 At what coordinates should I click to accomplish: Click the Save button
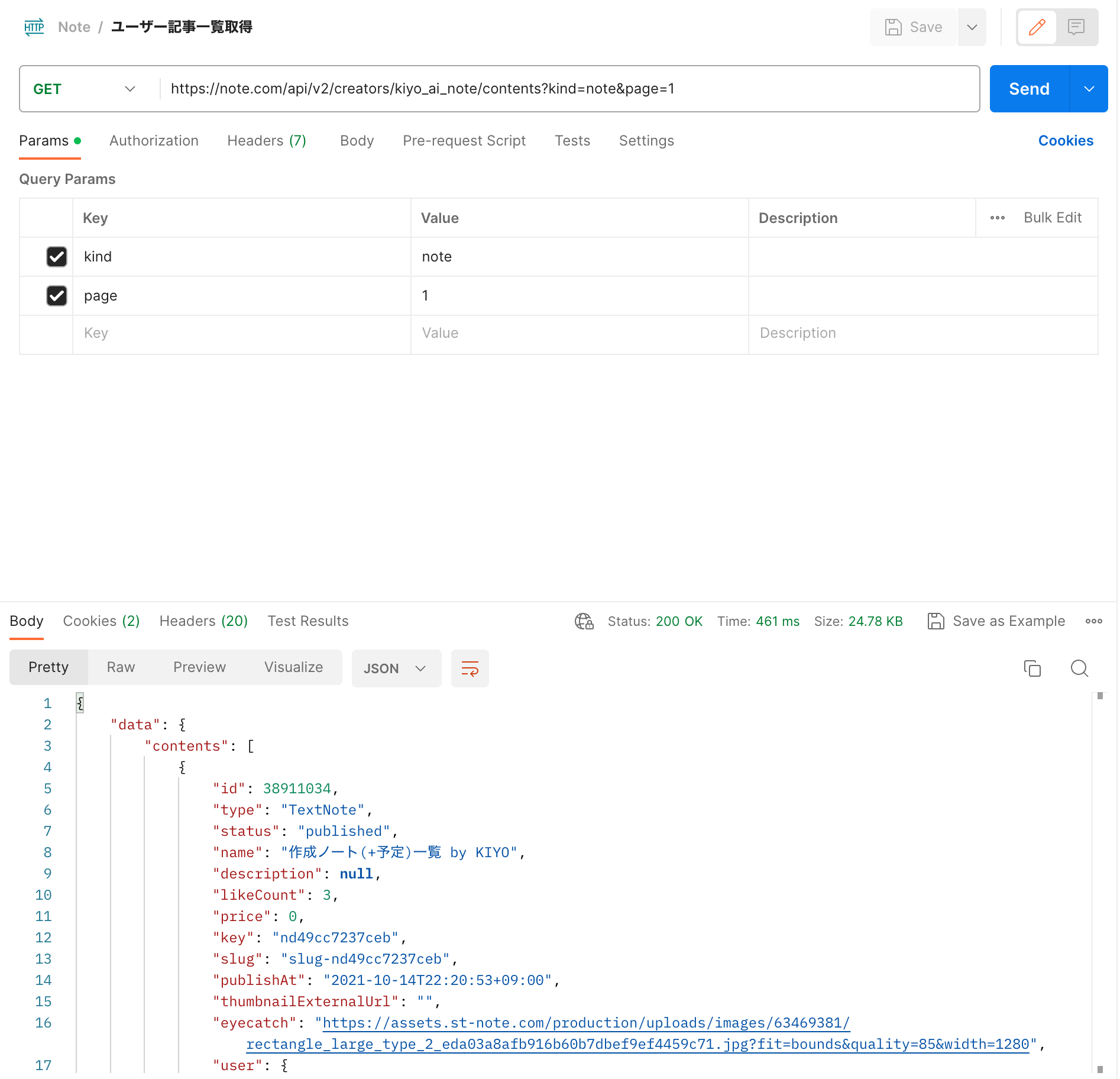[x=913, y=27]
